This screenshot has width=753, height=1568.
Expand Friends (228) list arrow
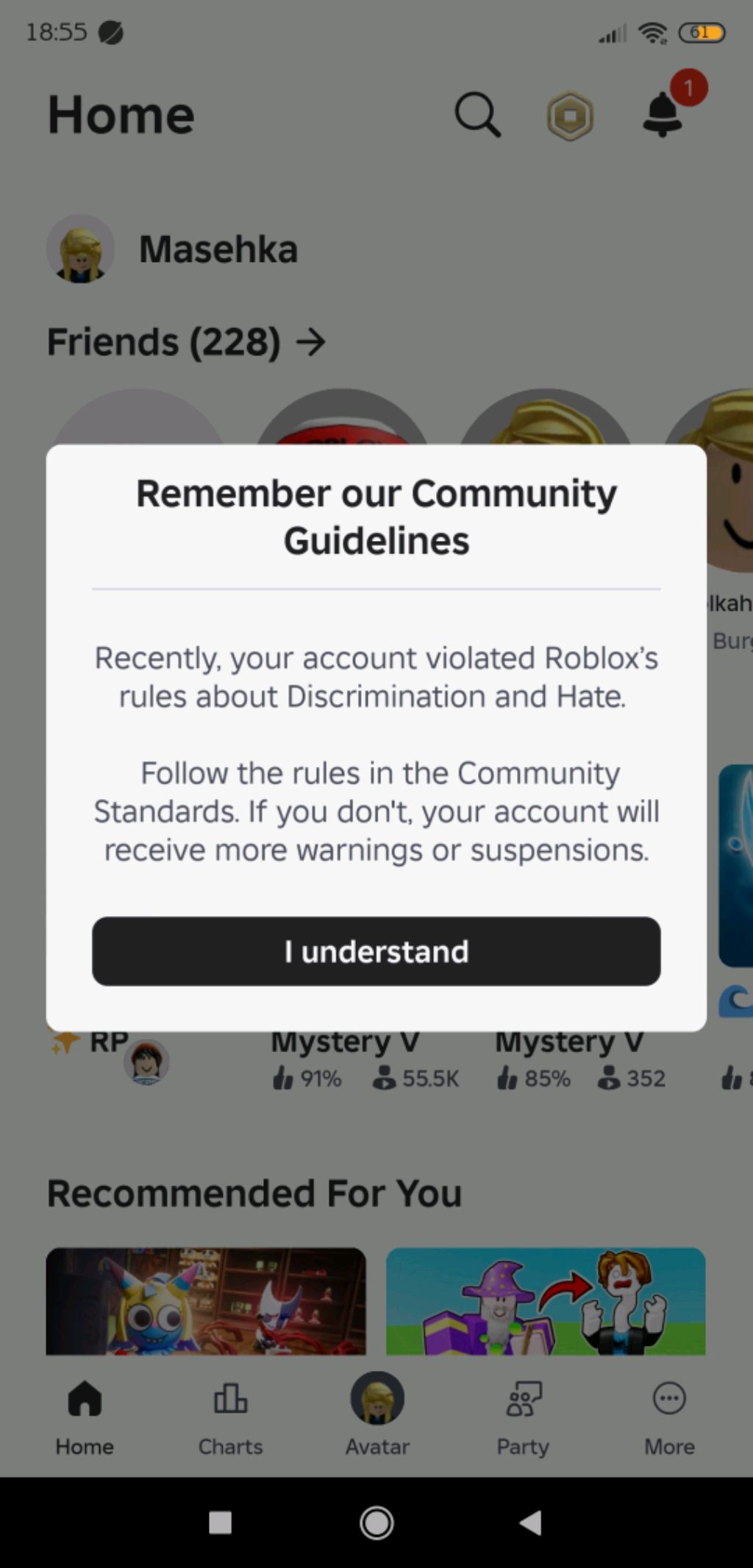point(311,342)
